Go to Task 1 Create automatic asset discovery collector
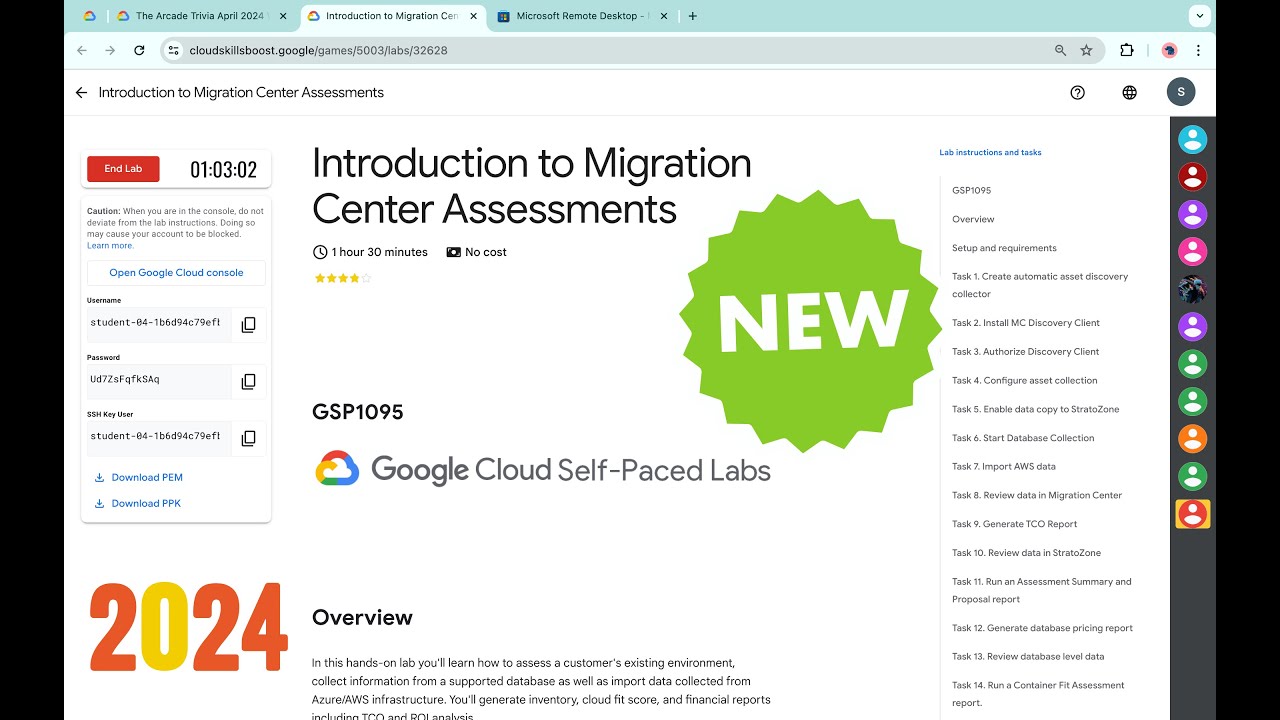Screen dimensions: 1280x720 click(1040, 285)
